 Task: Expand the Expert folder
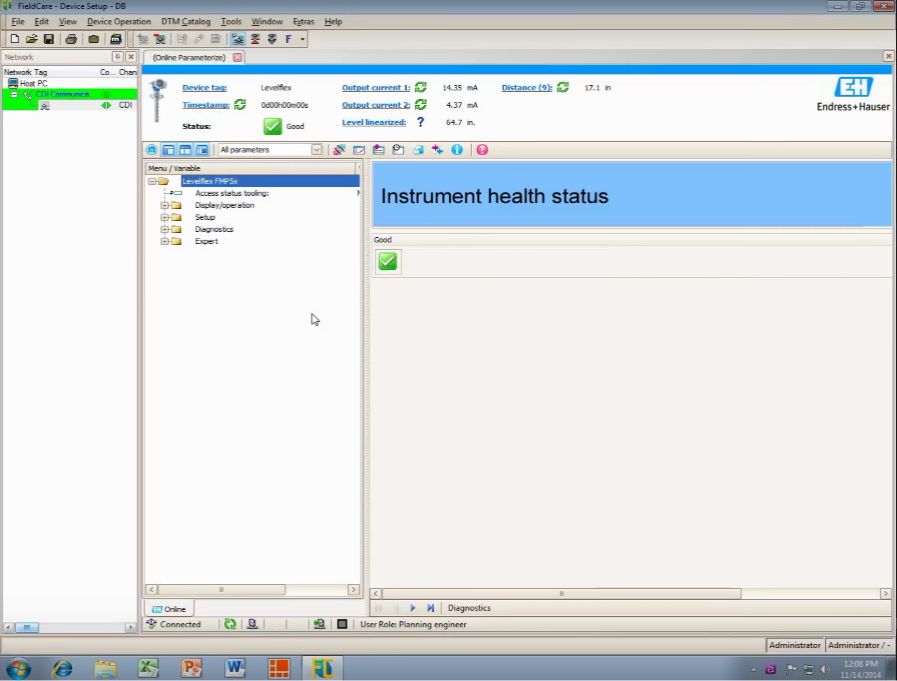coord(164,241)
